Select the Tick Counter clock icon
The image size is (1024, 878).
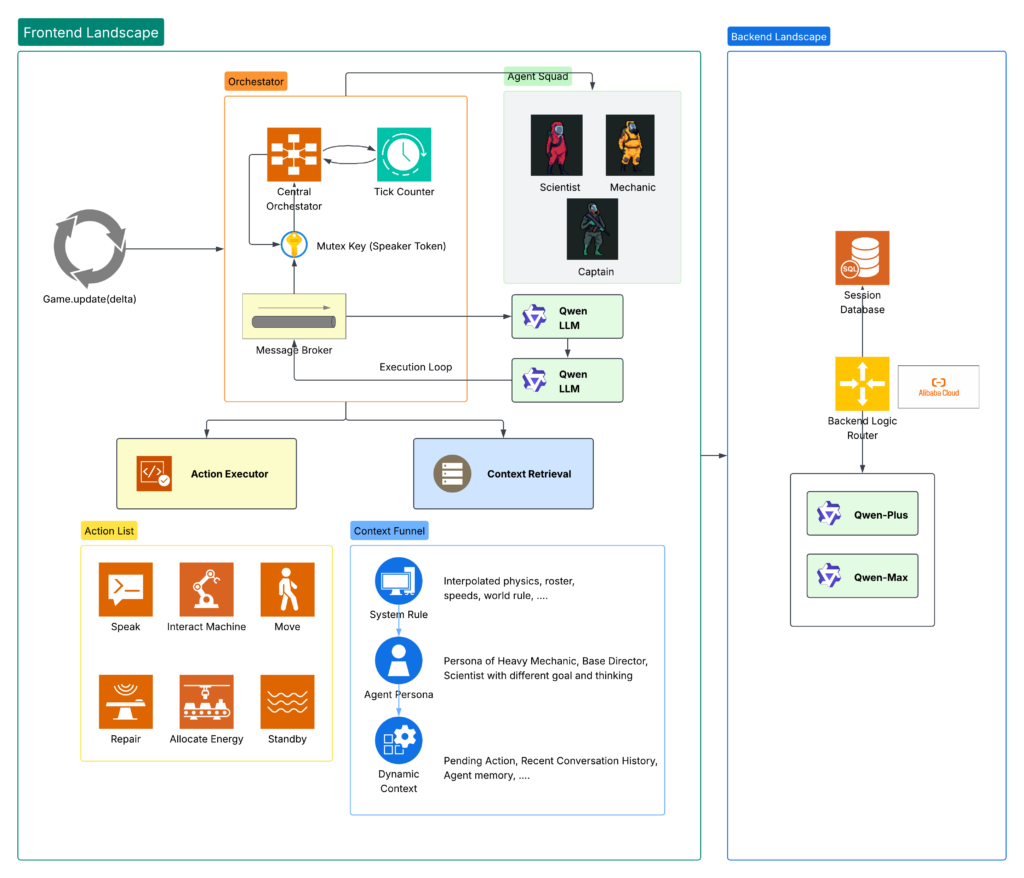click(404, 154)
